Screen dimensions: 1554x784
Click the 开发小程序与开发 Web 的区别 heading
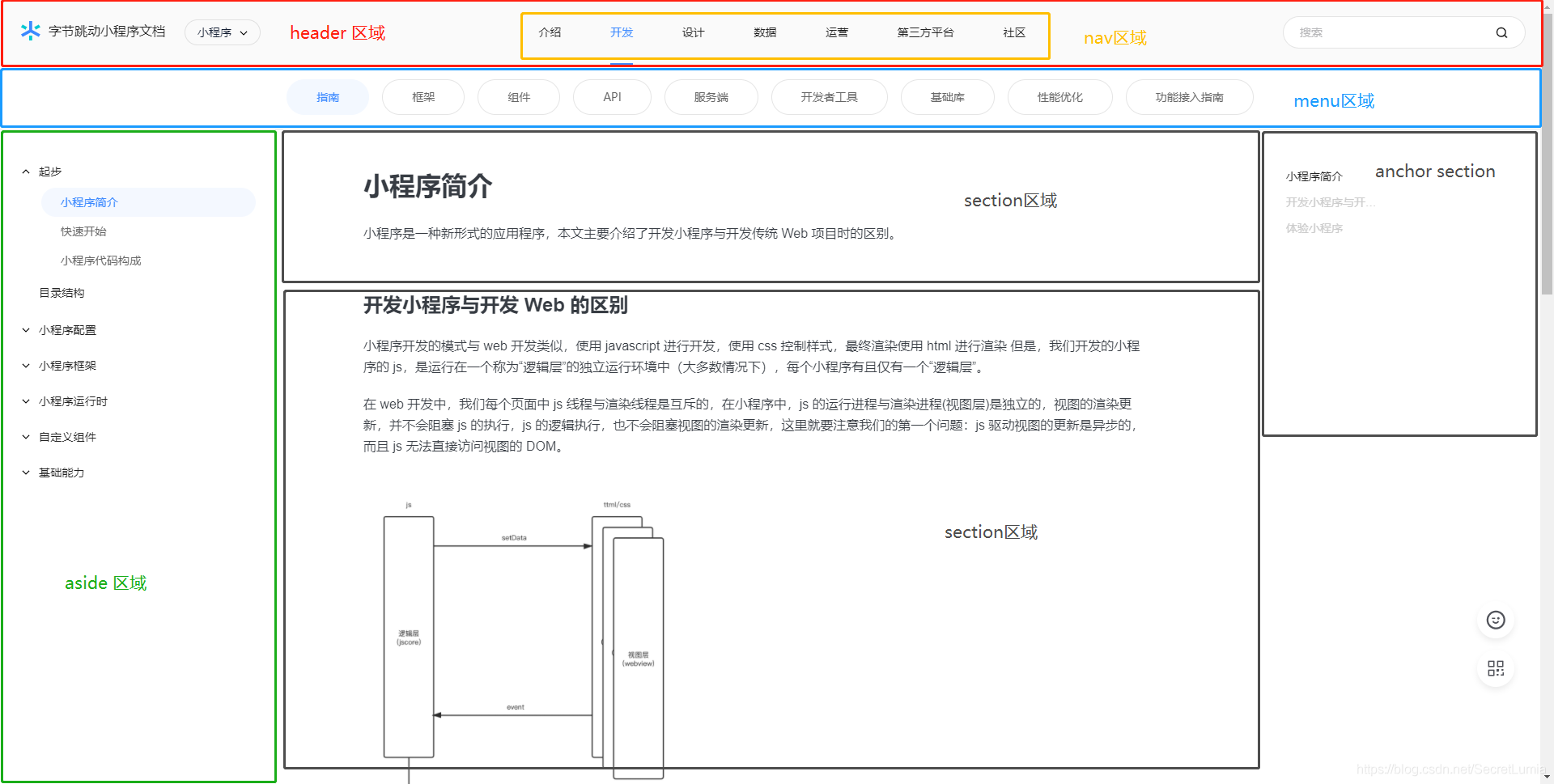[495, 305]
